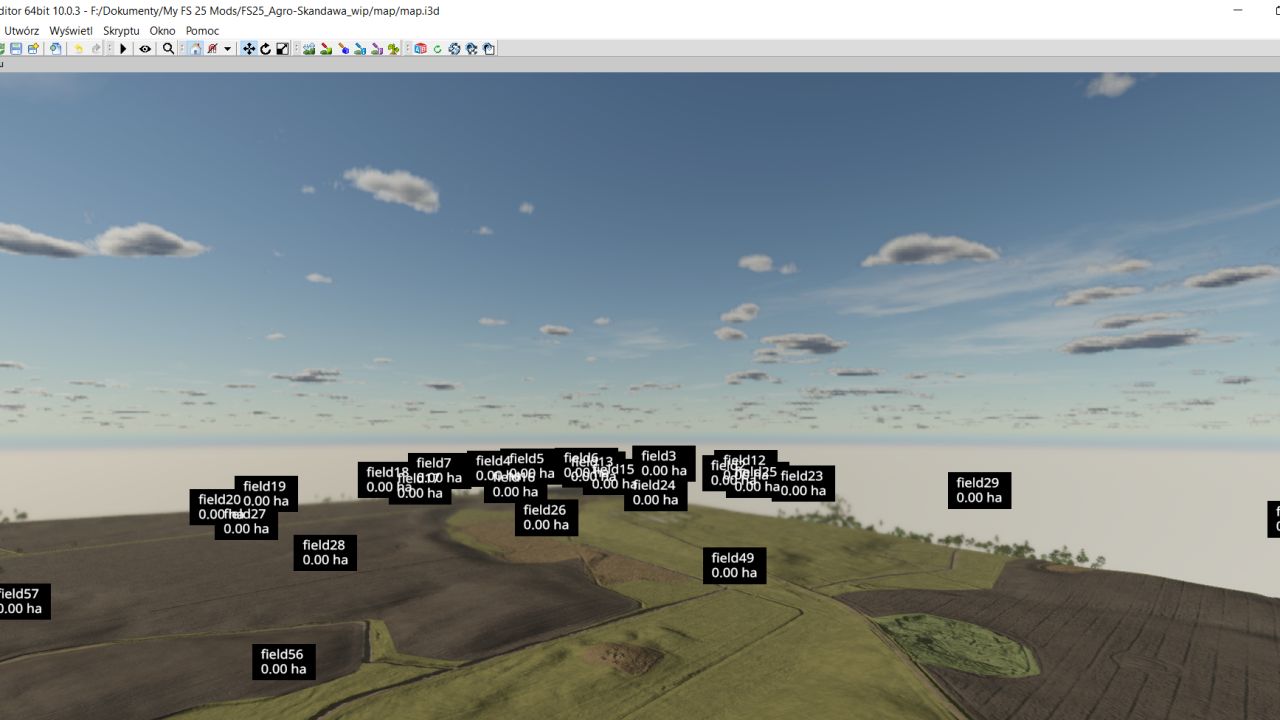Click the Redo arrow icon
This screenshot has width=1280, height=720.
click(96, 48)
